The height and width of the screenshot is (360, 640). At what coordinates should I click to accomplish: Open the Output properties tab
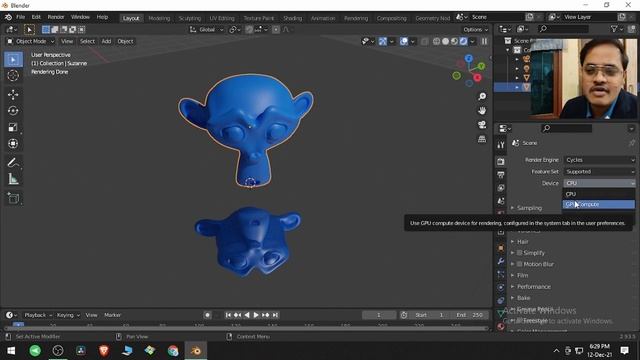501,175
